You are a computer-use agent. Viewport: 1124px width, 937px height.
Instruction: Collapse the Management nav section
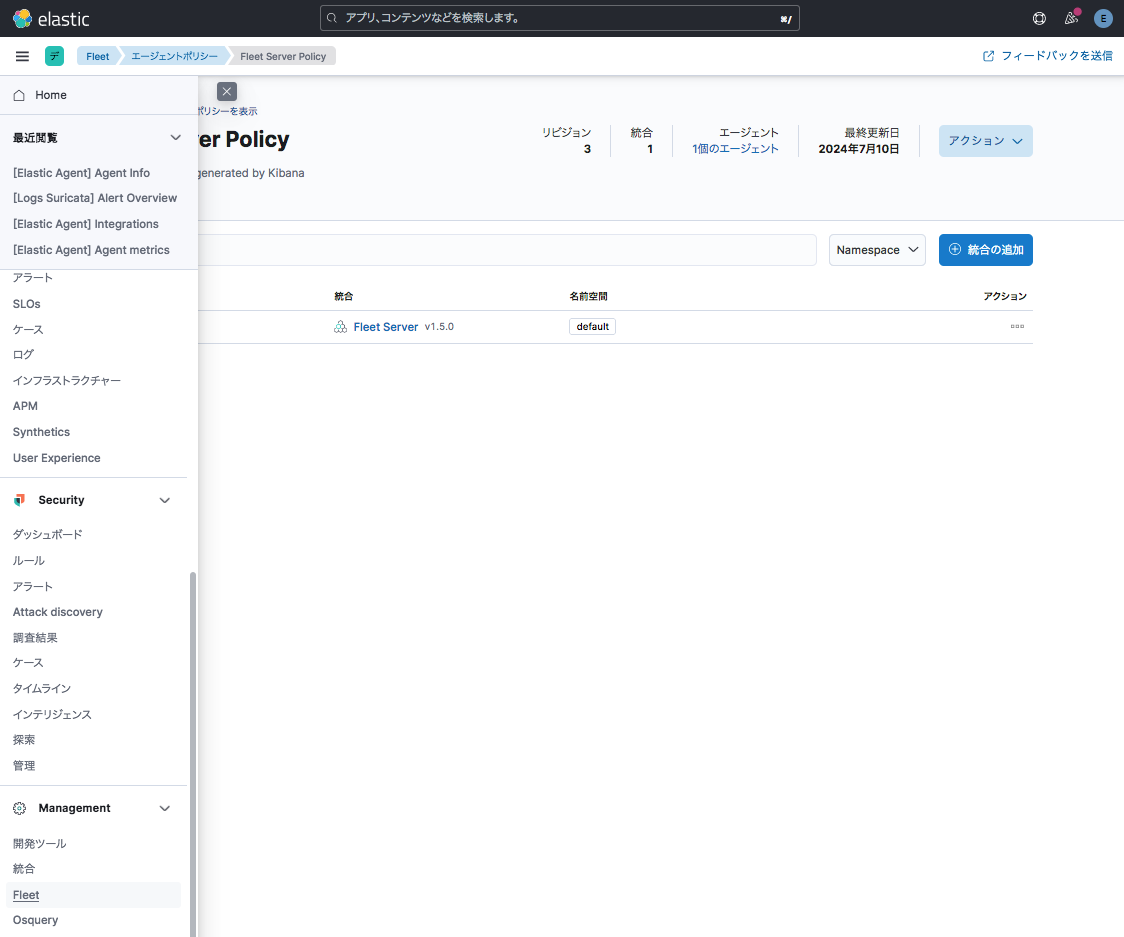tap(165, 808)
